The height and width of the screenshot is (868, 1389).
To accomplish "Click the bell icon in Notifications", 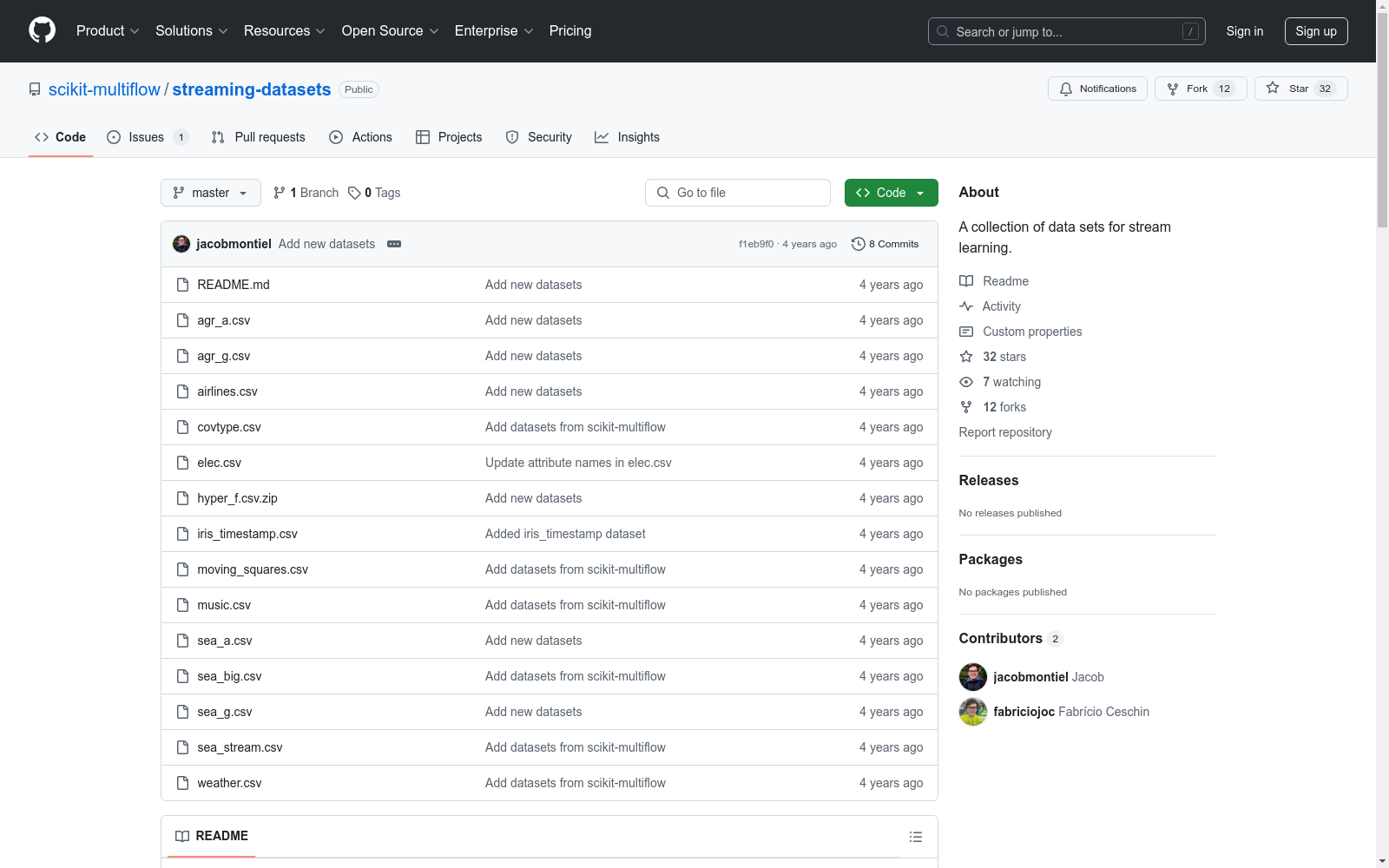I will tap(1066, 89).
